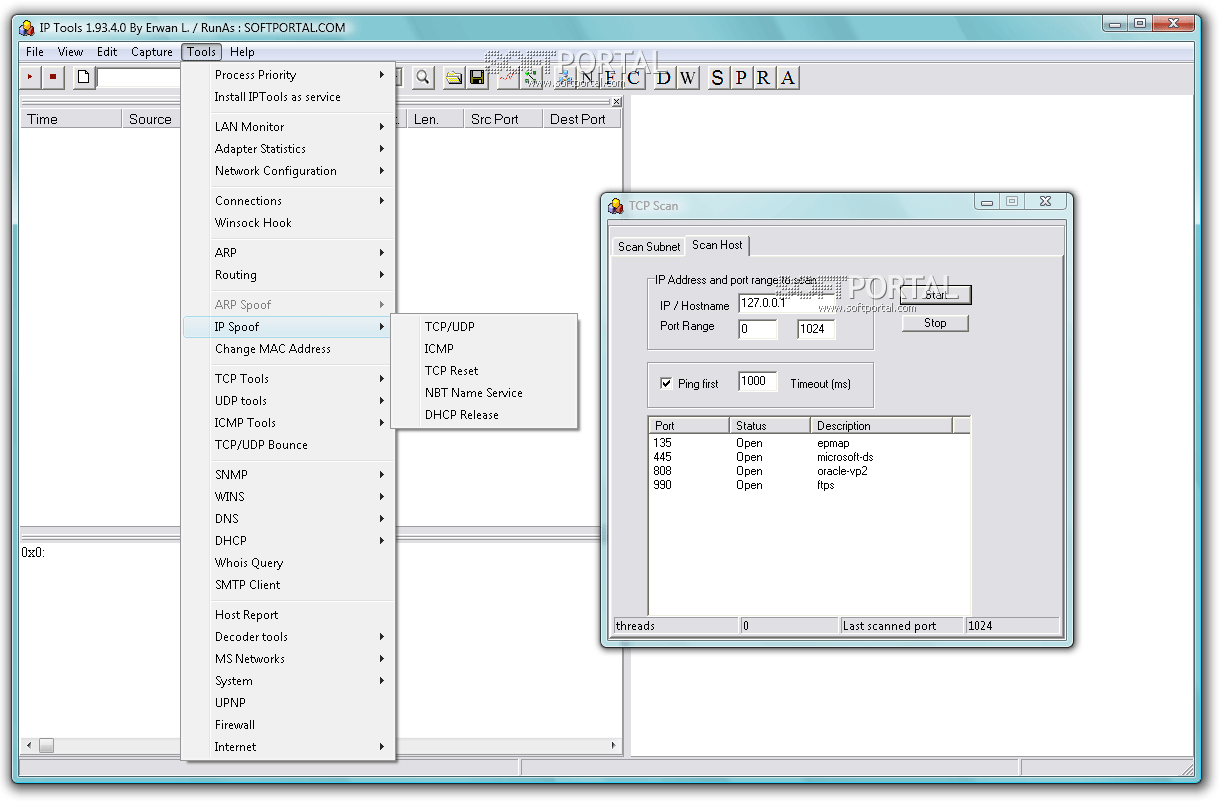Stop capture with the red square icon

pos(53,77)
